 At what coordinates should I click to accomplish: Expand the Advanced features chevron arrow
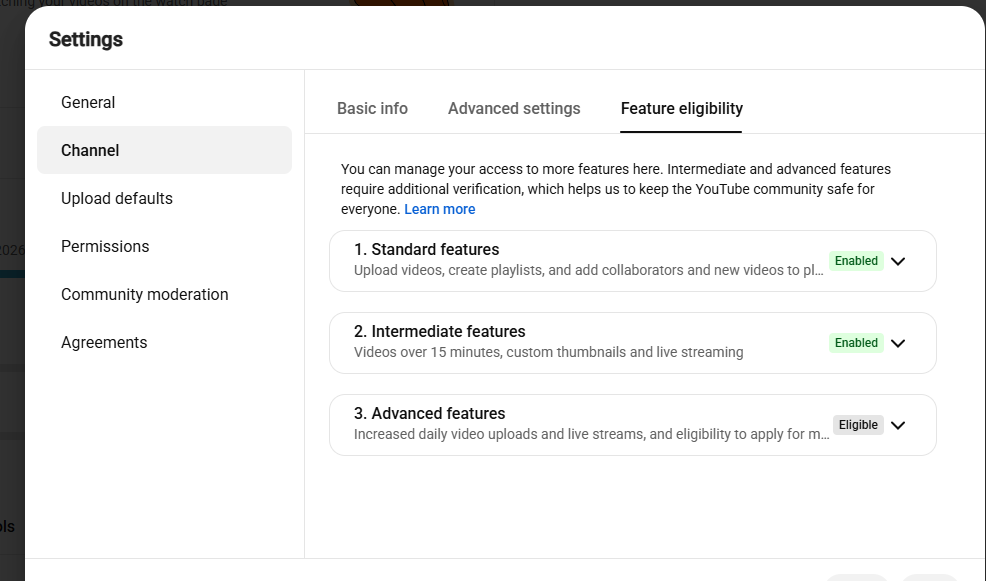click(x=898, y=426)
